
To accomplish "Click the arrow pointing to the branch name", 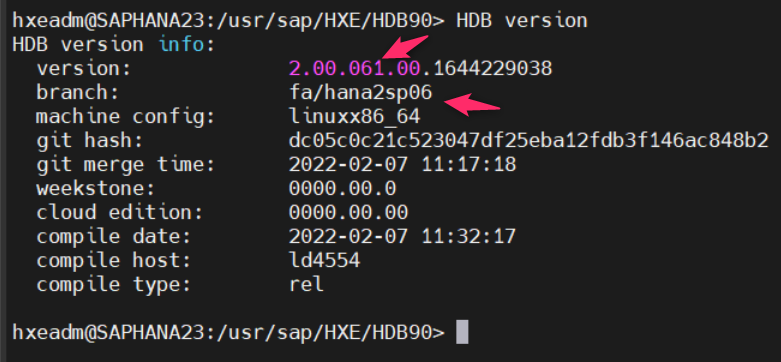I will click(472, 106).
